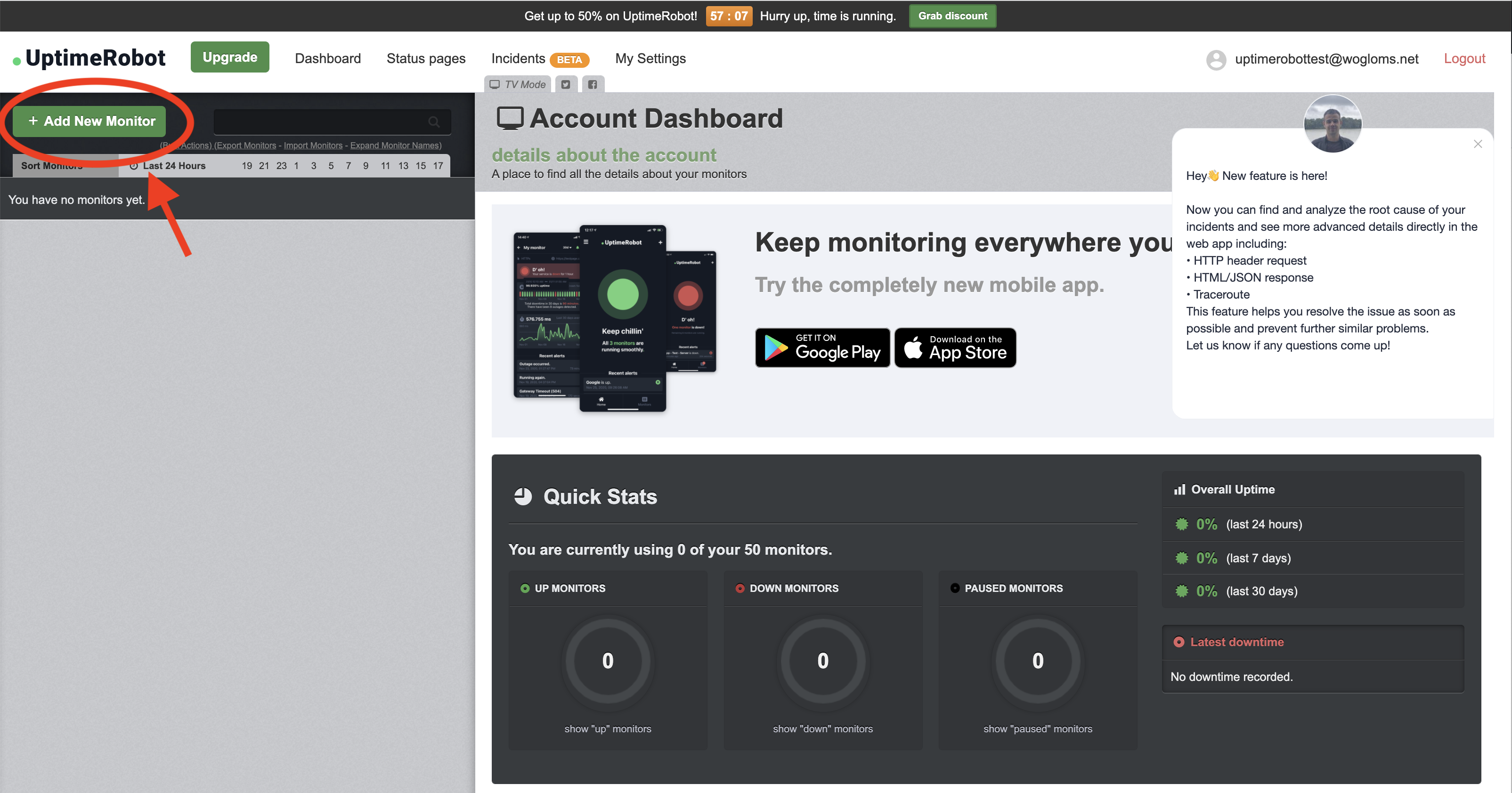Click the Export Monitors link

coord(245,146)
